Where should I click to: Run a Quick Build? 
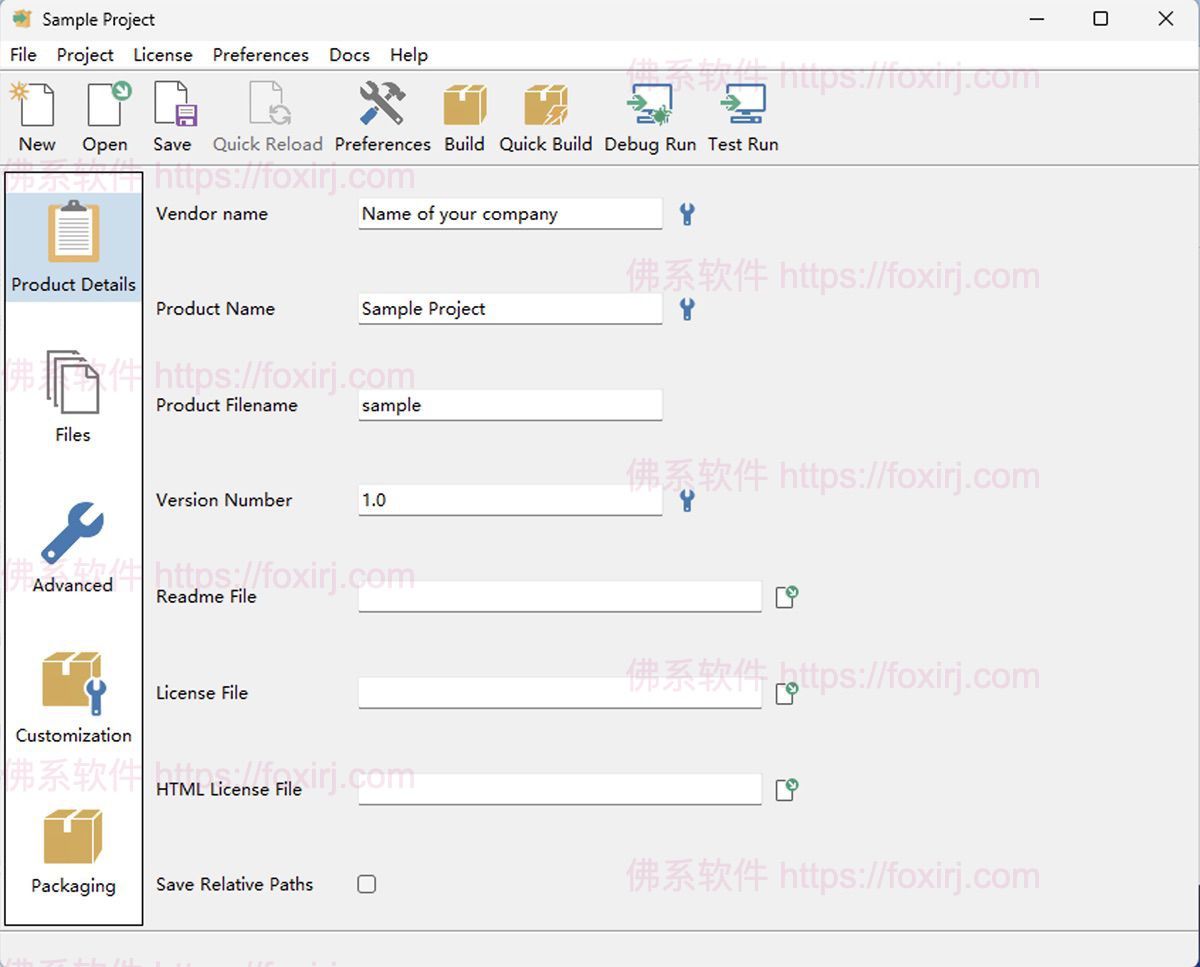(545, 110)
